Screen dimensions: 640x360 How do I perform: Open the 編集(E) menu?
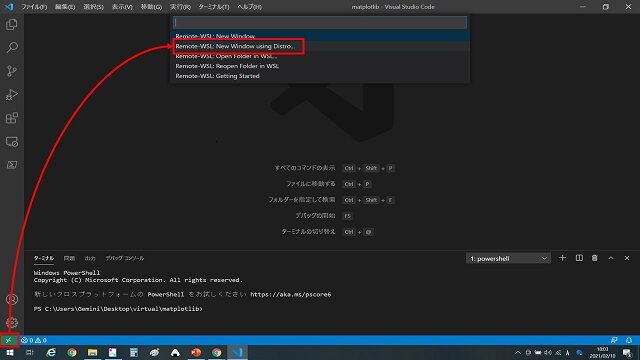click(x=65, y=7)
